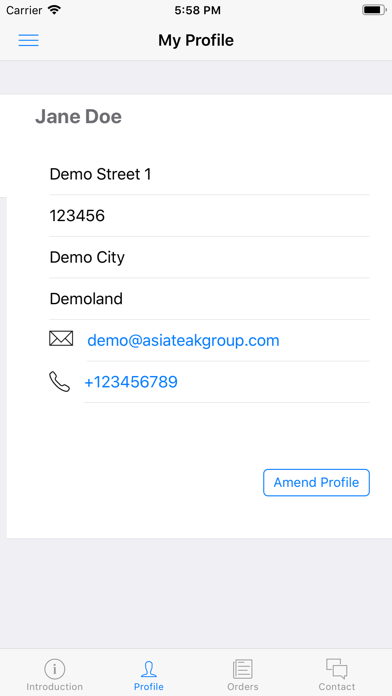Open the hamburger menu
The image size is (392, 696).
tap(28, 40)
